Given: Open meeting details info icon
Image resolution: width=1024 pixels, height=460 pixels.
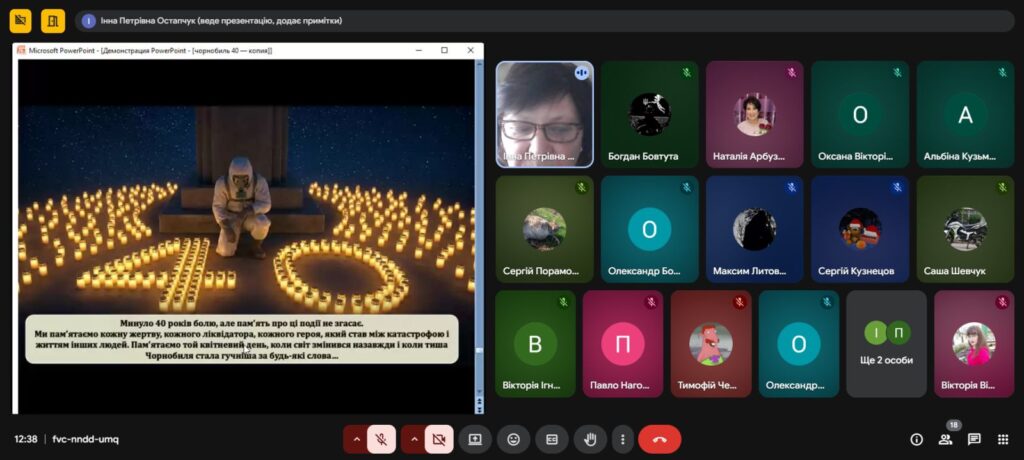Looking at the screenshot, I should (916, 439).
